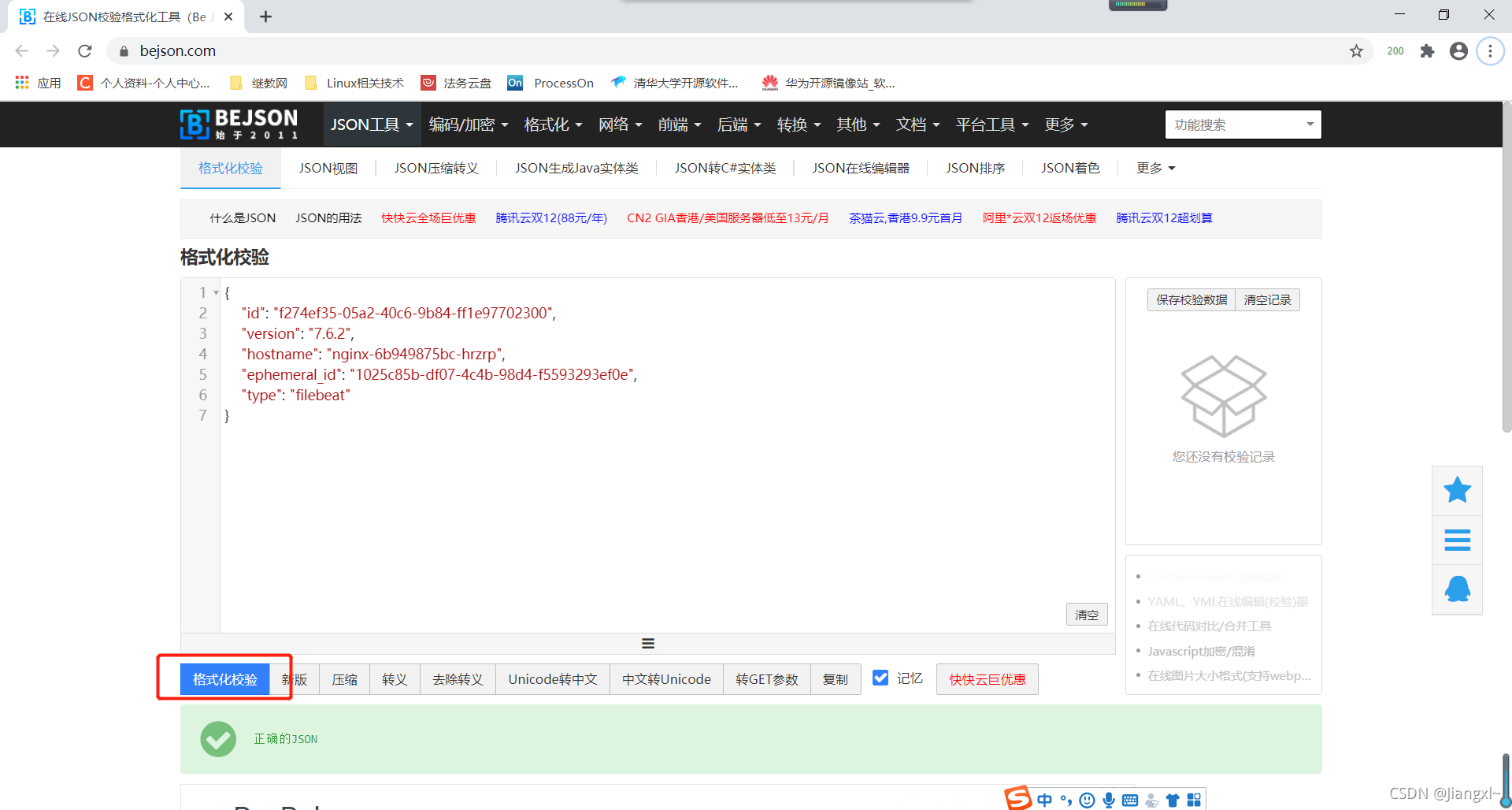Click the Sogou input method S icon
1512x810 pixels.
[1017, 798]
